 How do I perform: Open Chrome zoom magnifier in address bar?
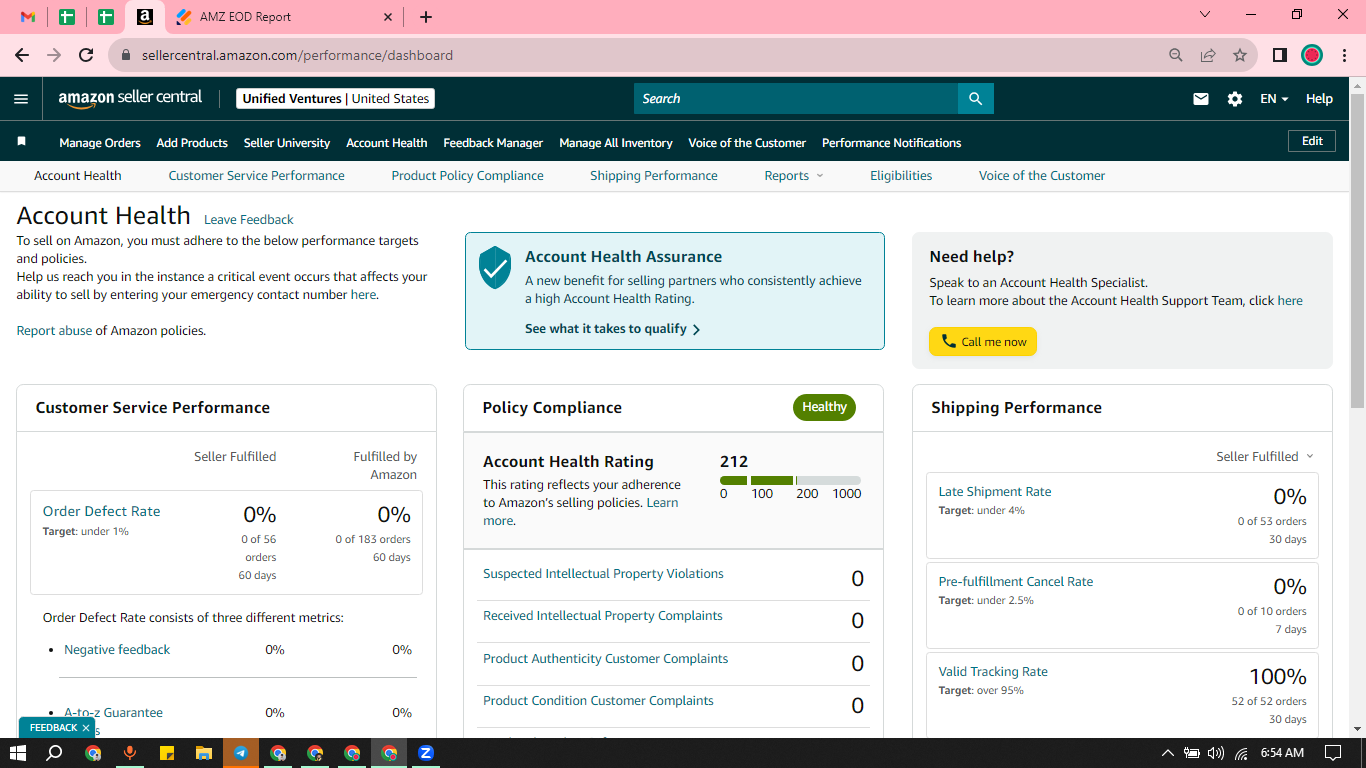coord(1176,55)
